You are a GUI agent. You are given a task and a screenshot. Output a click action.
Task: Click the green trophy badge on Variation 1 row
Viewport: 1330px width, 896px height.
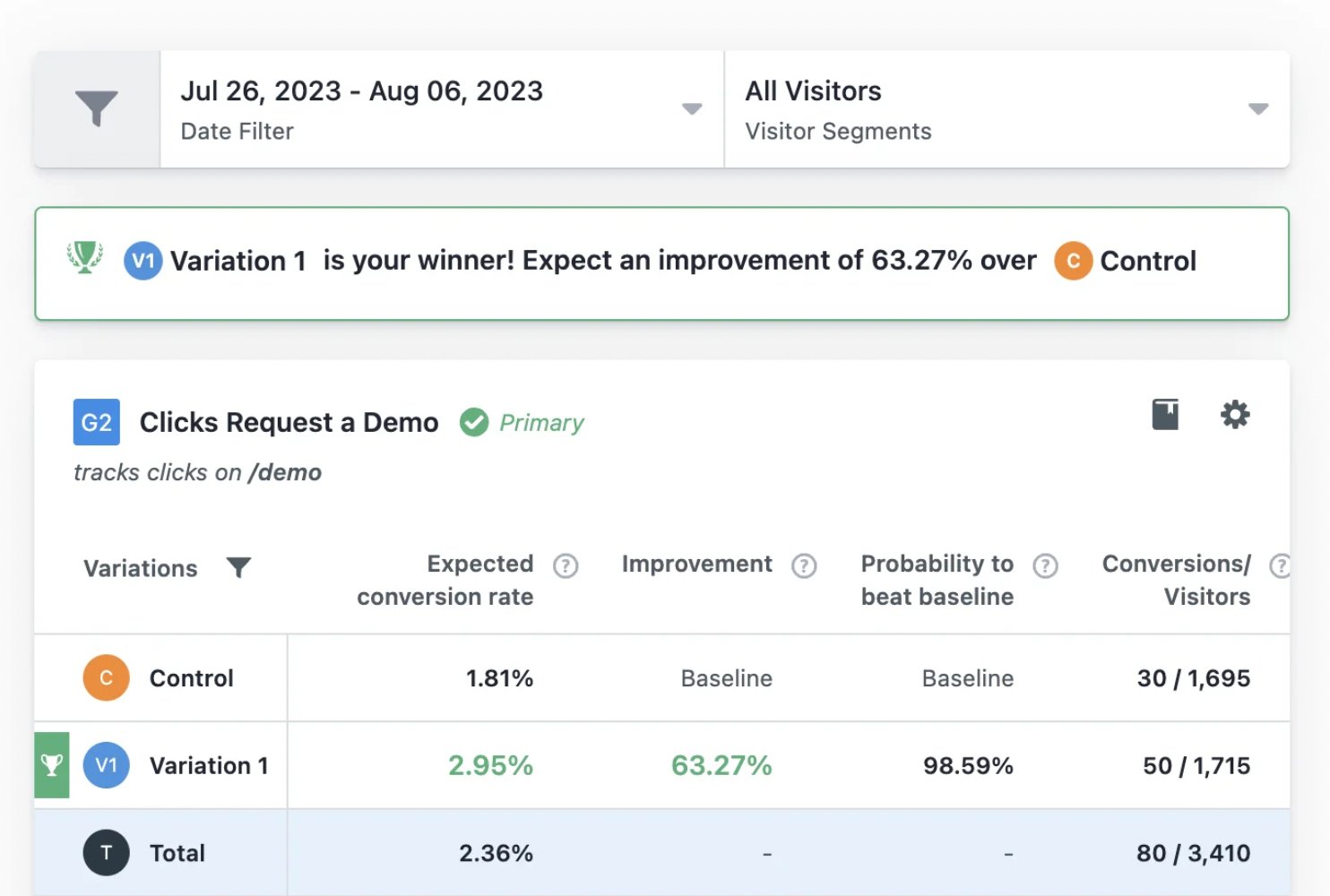pos(52,765)
